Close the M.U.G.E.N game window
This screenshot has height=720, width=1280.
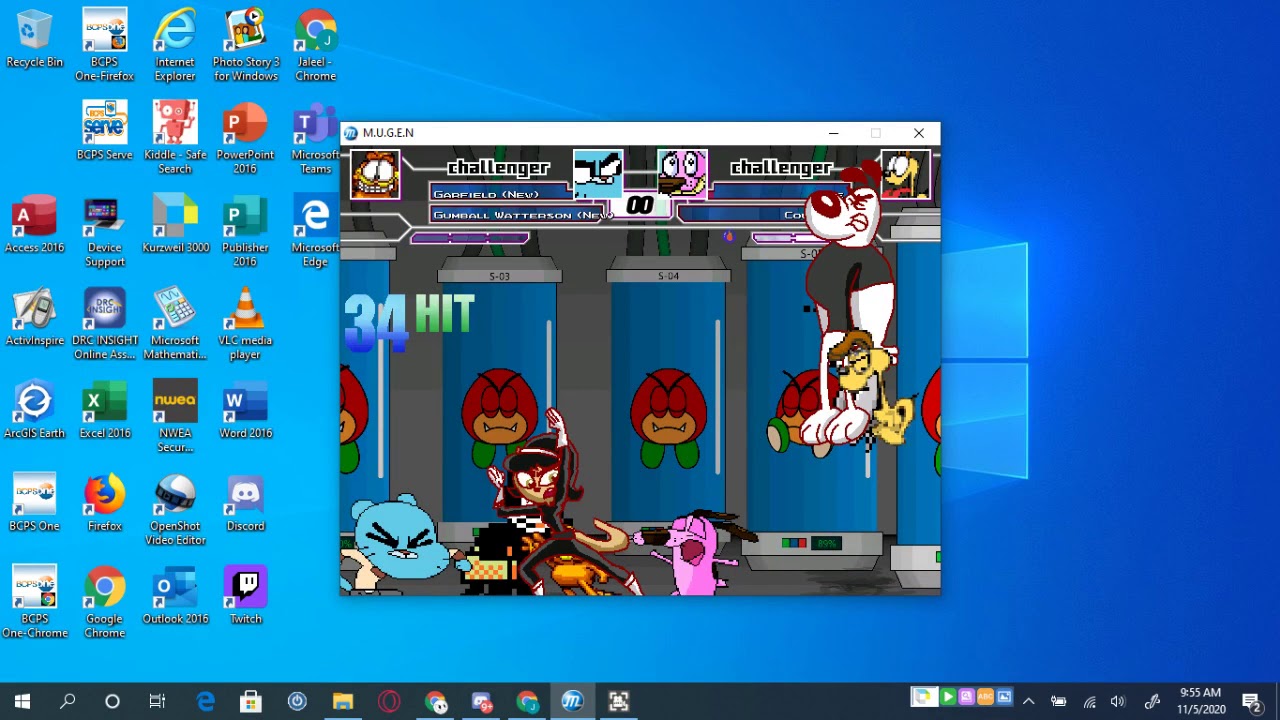pos(919,133)
